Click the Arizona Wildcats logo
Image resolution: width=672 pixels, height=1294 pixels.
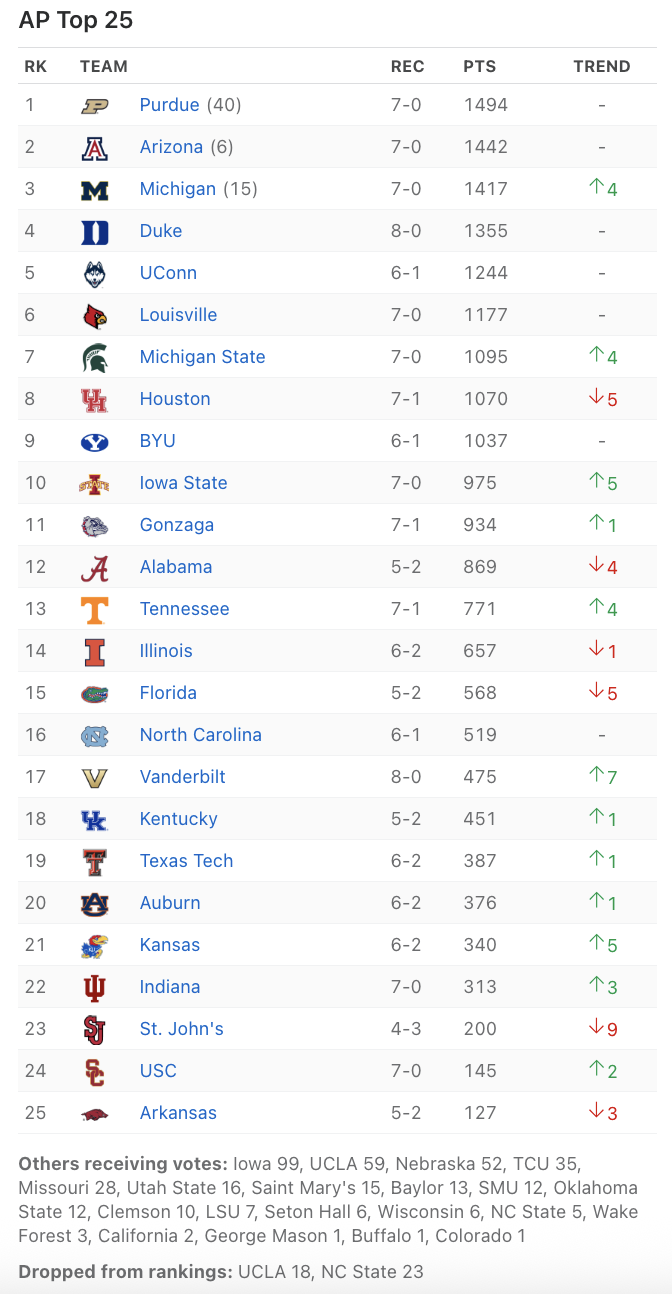click(x=95, y=147)
